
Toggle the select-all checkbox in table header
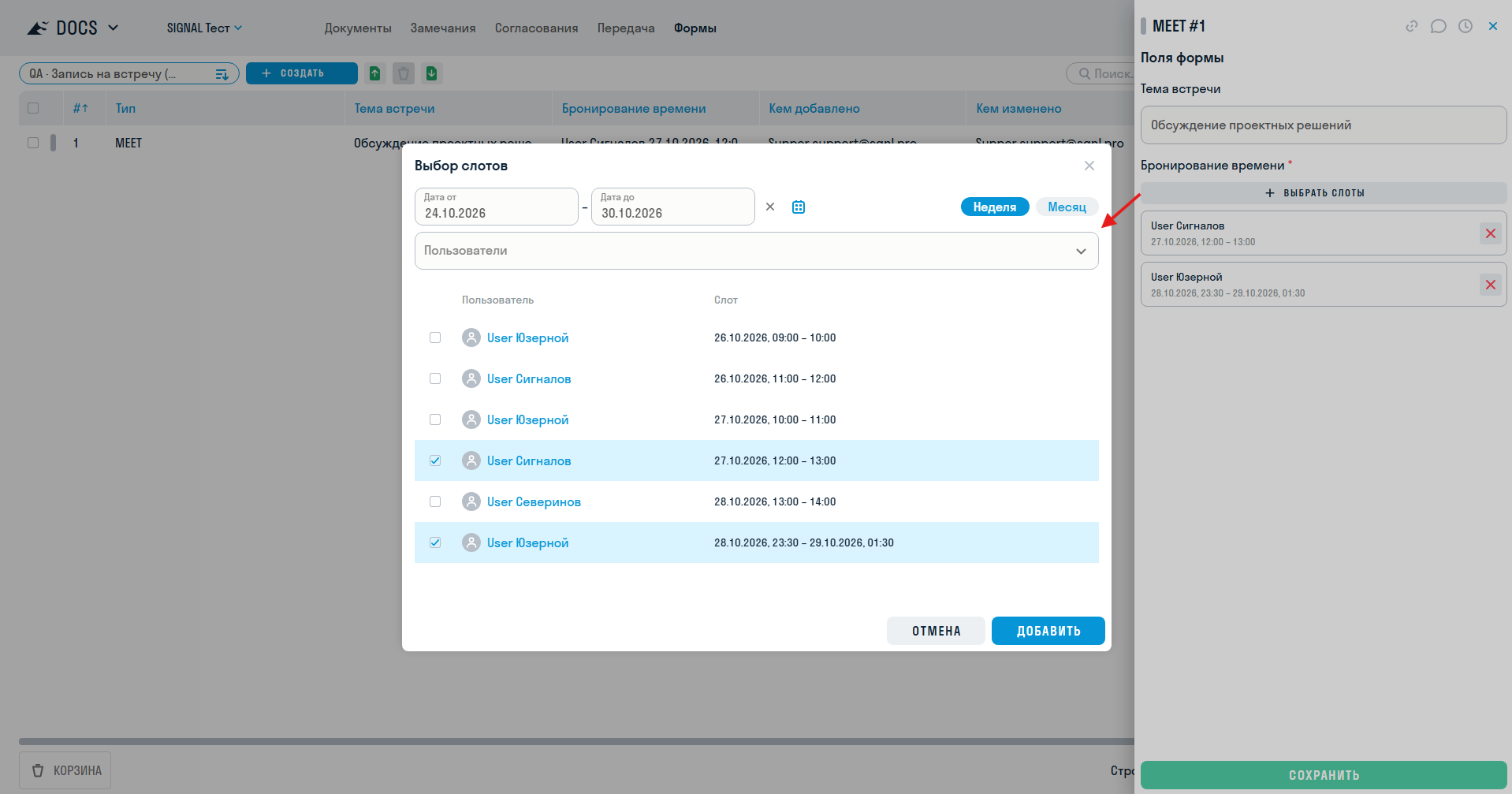[33, 108]
